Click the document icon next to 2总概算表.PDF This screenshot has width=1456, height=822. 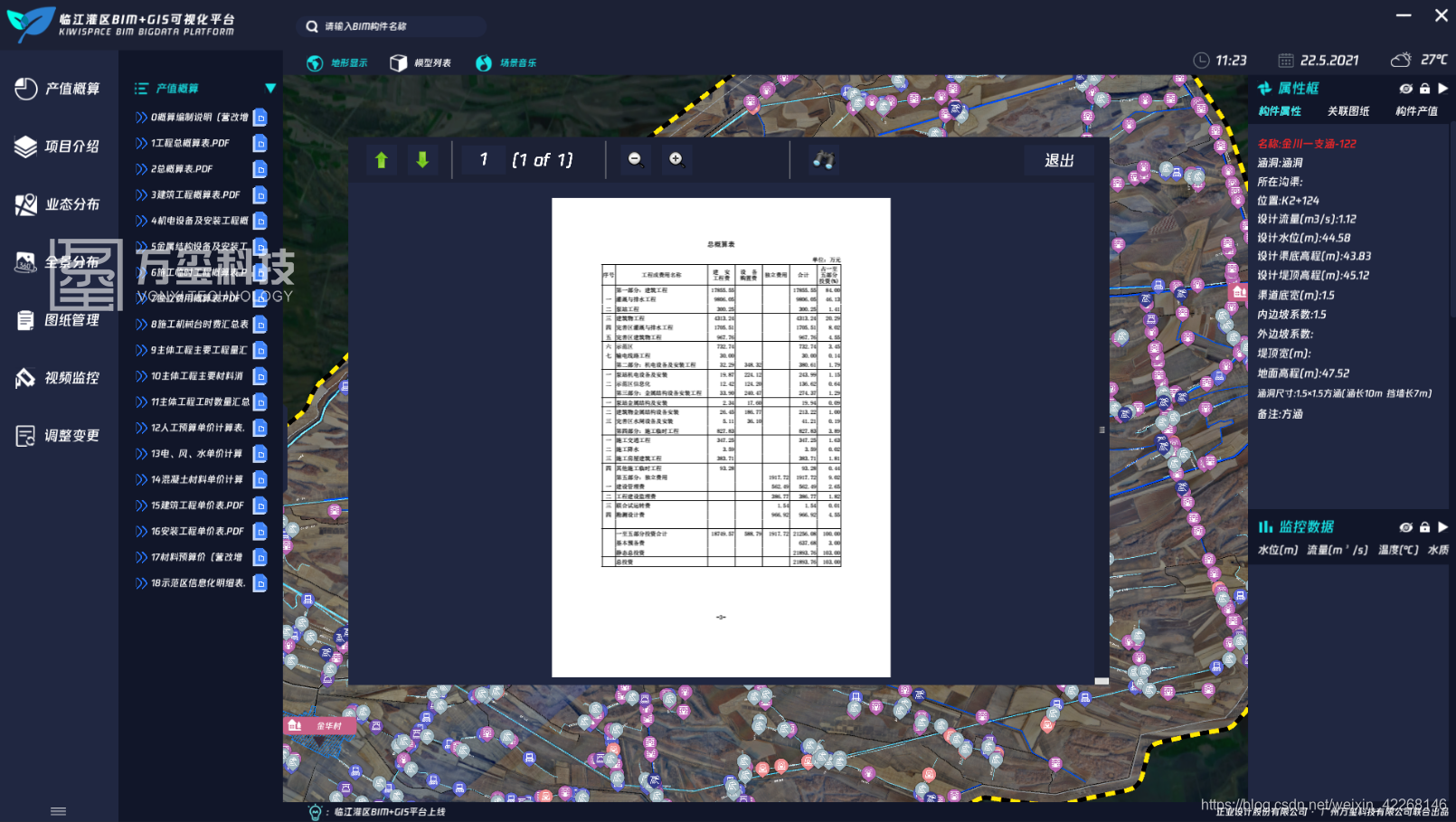[260, 169]
